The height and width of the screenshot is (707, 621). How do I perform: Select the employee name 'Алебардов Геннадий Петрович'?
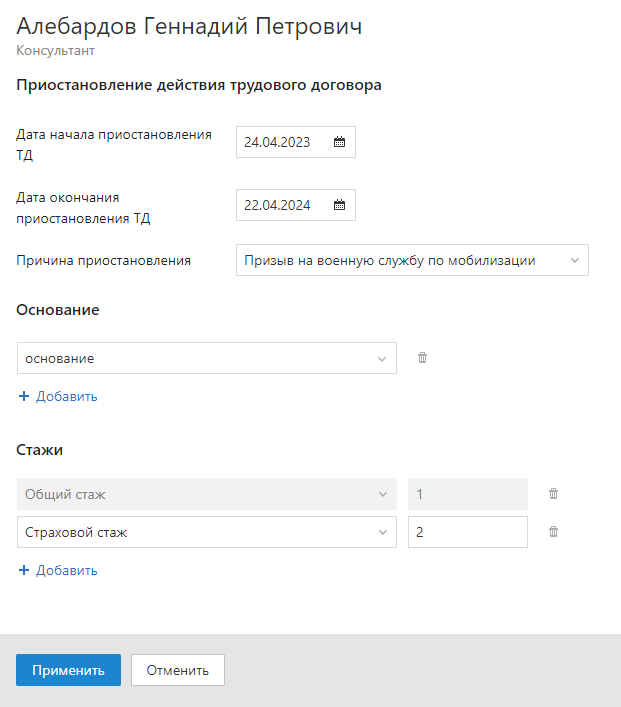pyautogui.click(x=189, y=26)
